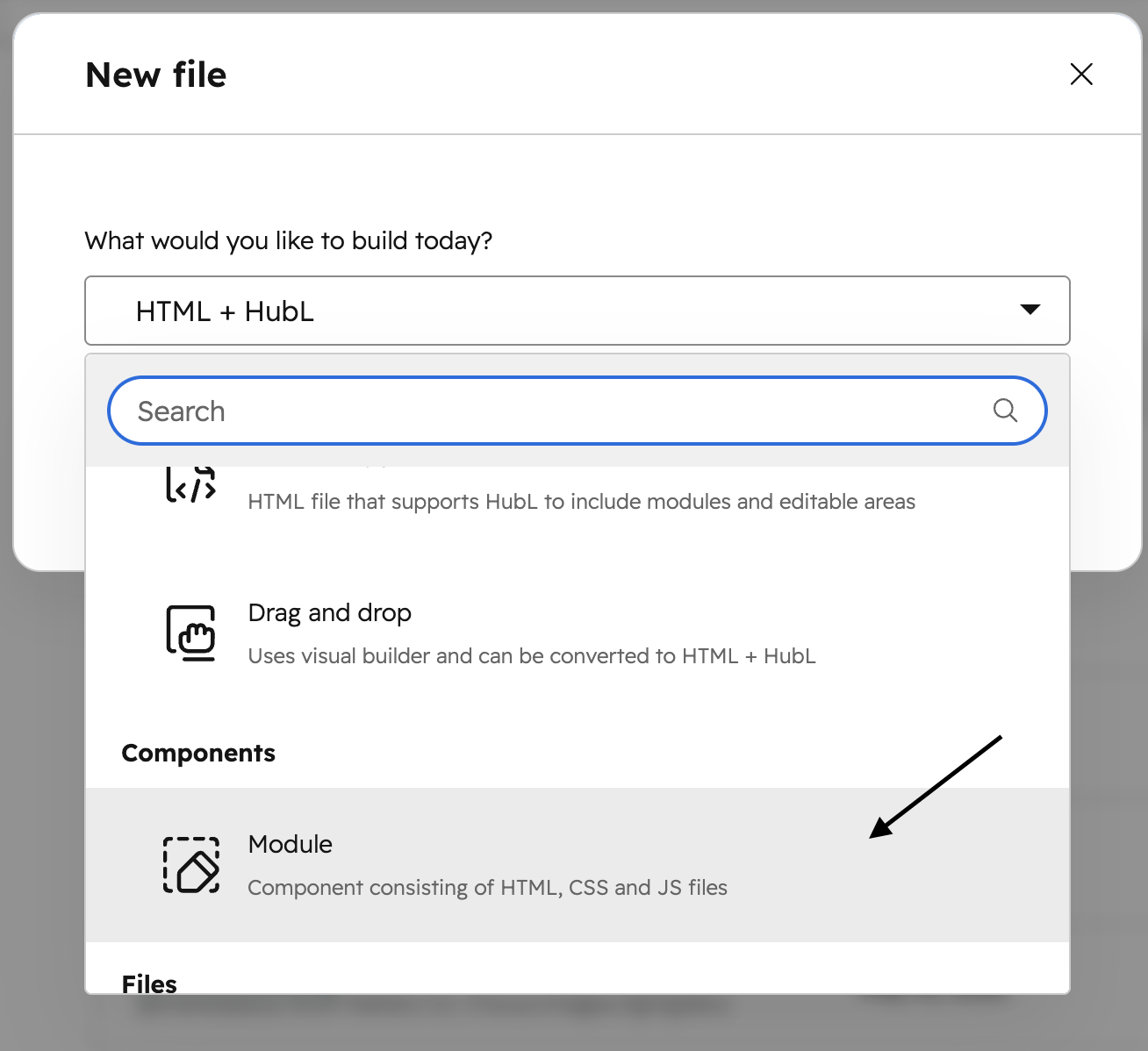The image size is (1148, 1051).
Task: Click the dropdown caret arrow
Action: coord(1030,310)
